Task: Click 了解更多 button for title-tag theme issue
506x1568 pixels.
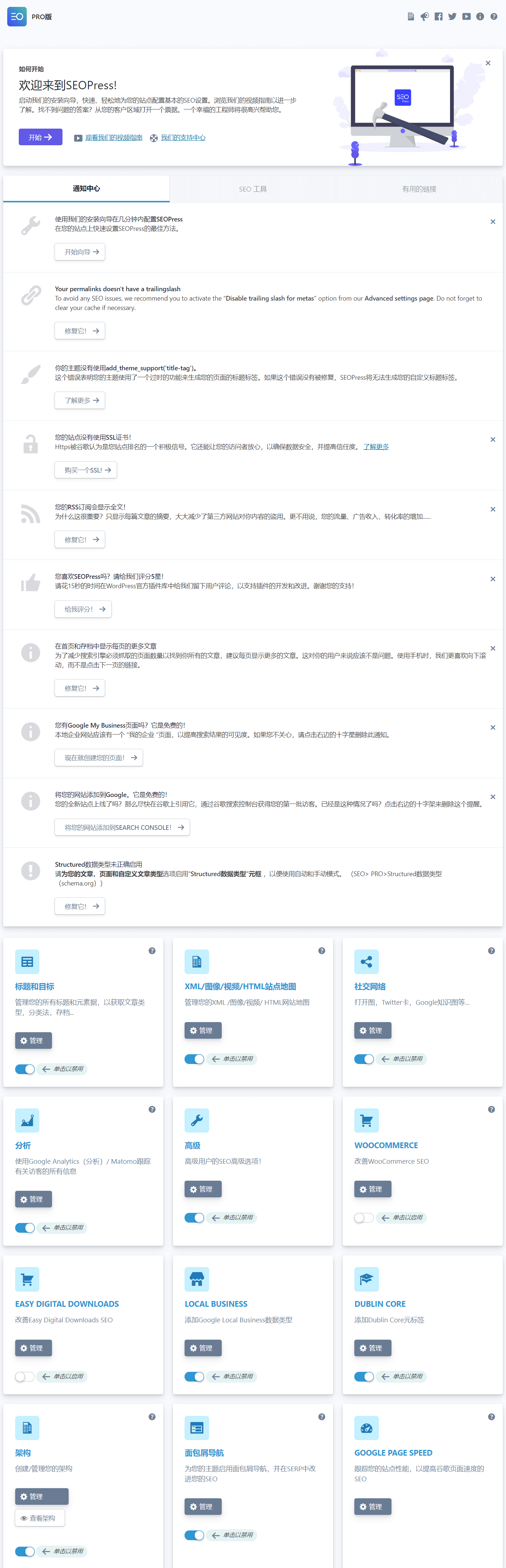Action: pyautogui.click(x=80, y=401)
